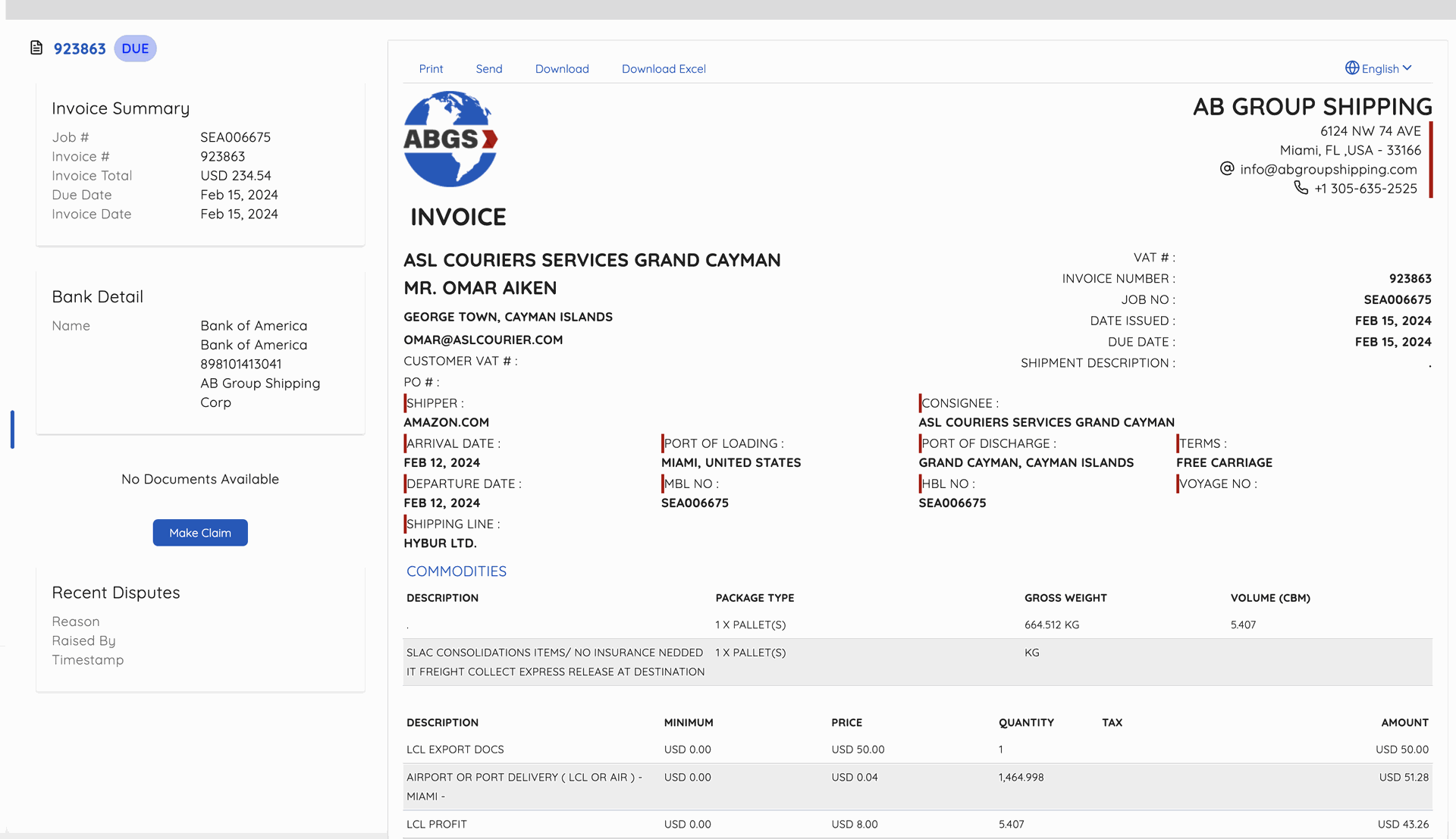Viewport: 1456px width, 839px height.
Task: Click the ABGS company logo
Action: [450, 139]
